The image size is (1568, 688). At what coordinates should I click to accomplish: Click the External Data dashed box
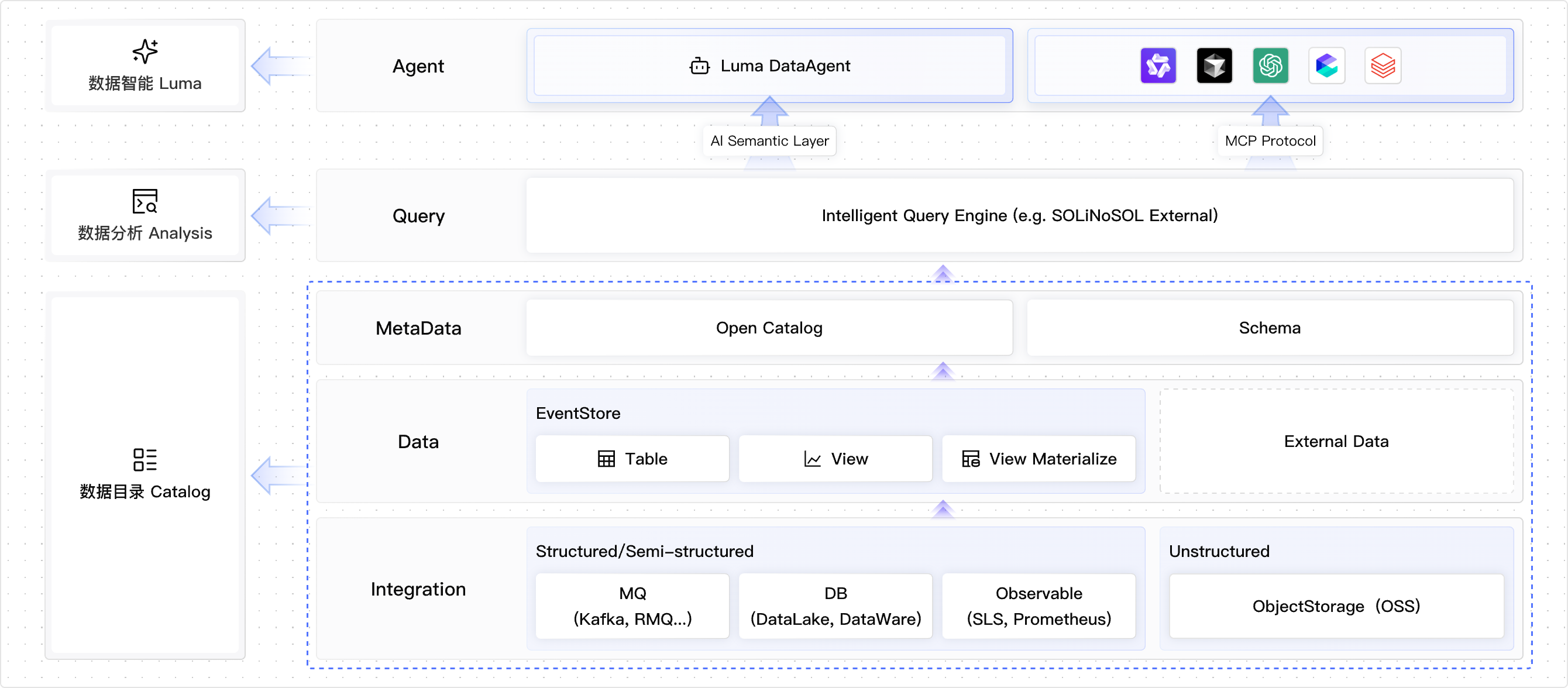coord(1336,442)
